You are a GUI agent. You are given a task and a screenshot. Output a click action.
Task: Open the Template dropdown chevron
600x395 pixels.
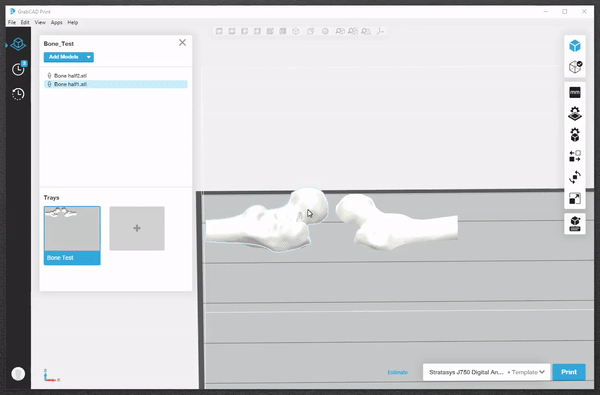(x=542, y=372)
